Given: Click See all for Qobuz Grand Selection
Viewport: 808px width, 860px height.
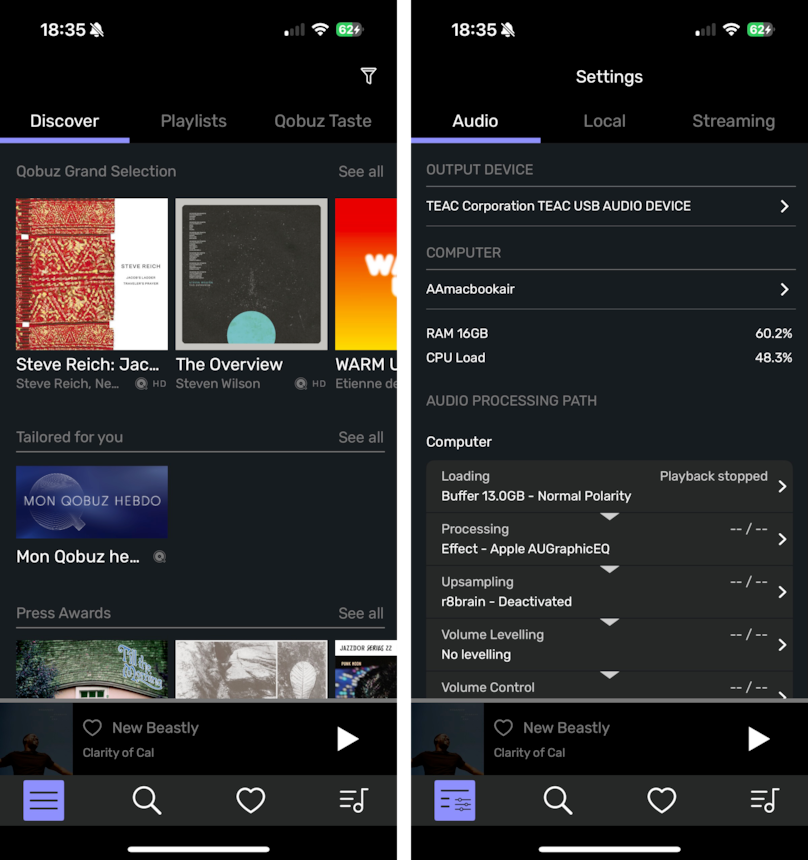Looking at the screenshot, I should (361, 171).
